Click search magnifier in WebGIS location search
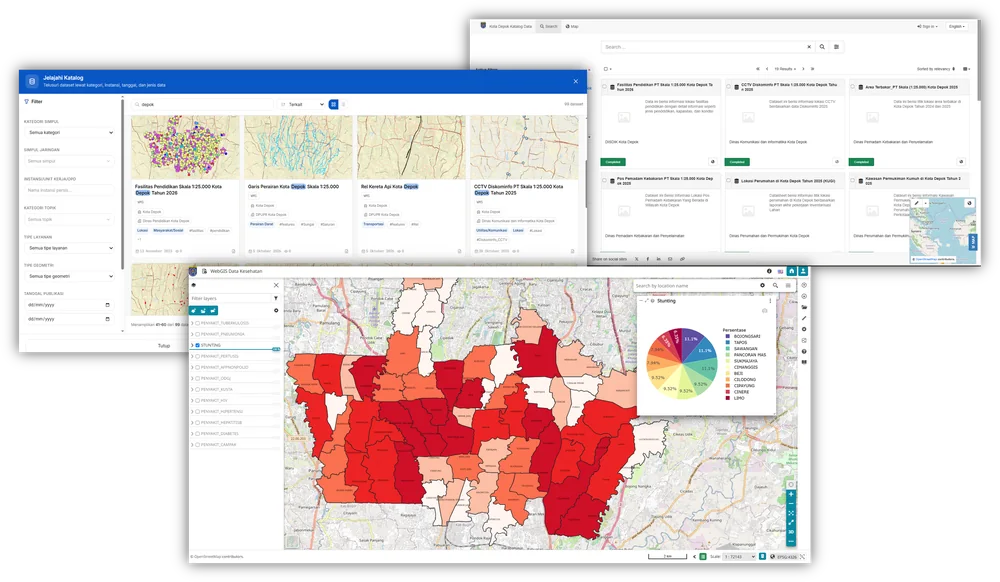The height and width of the screenshot is (582, 1000). click(776, 286)
